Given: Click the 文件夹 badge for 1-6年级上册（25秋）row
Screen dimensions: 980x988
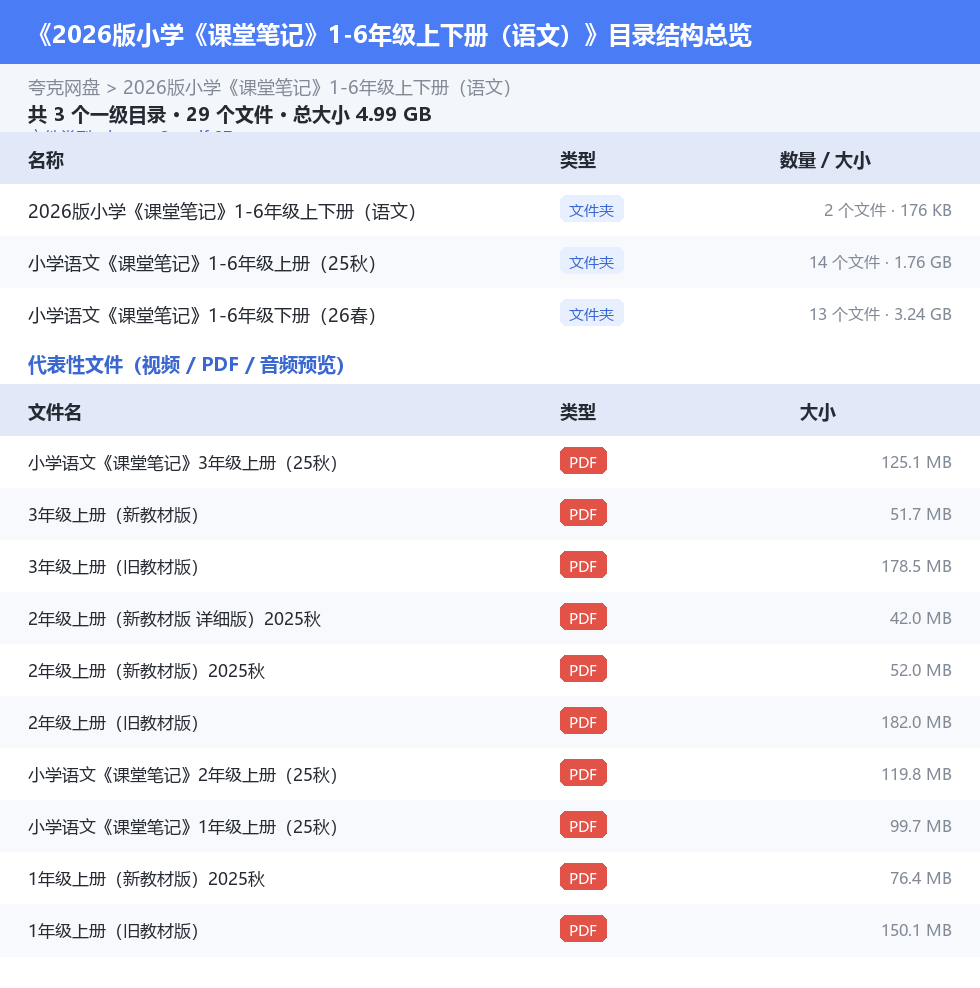Looking at the screenshot, I should 591,262.
